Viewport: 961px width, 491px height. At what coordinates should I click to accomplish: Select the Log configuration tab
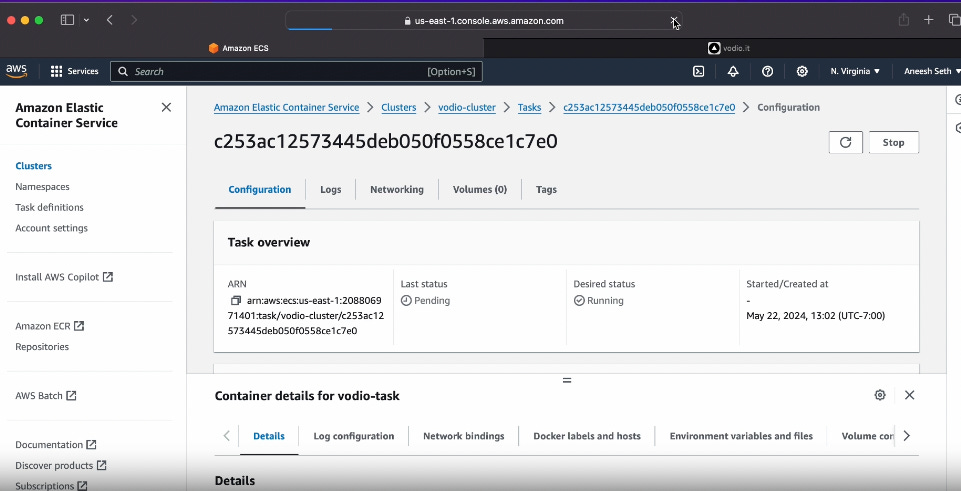point(354,436)
